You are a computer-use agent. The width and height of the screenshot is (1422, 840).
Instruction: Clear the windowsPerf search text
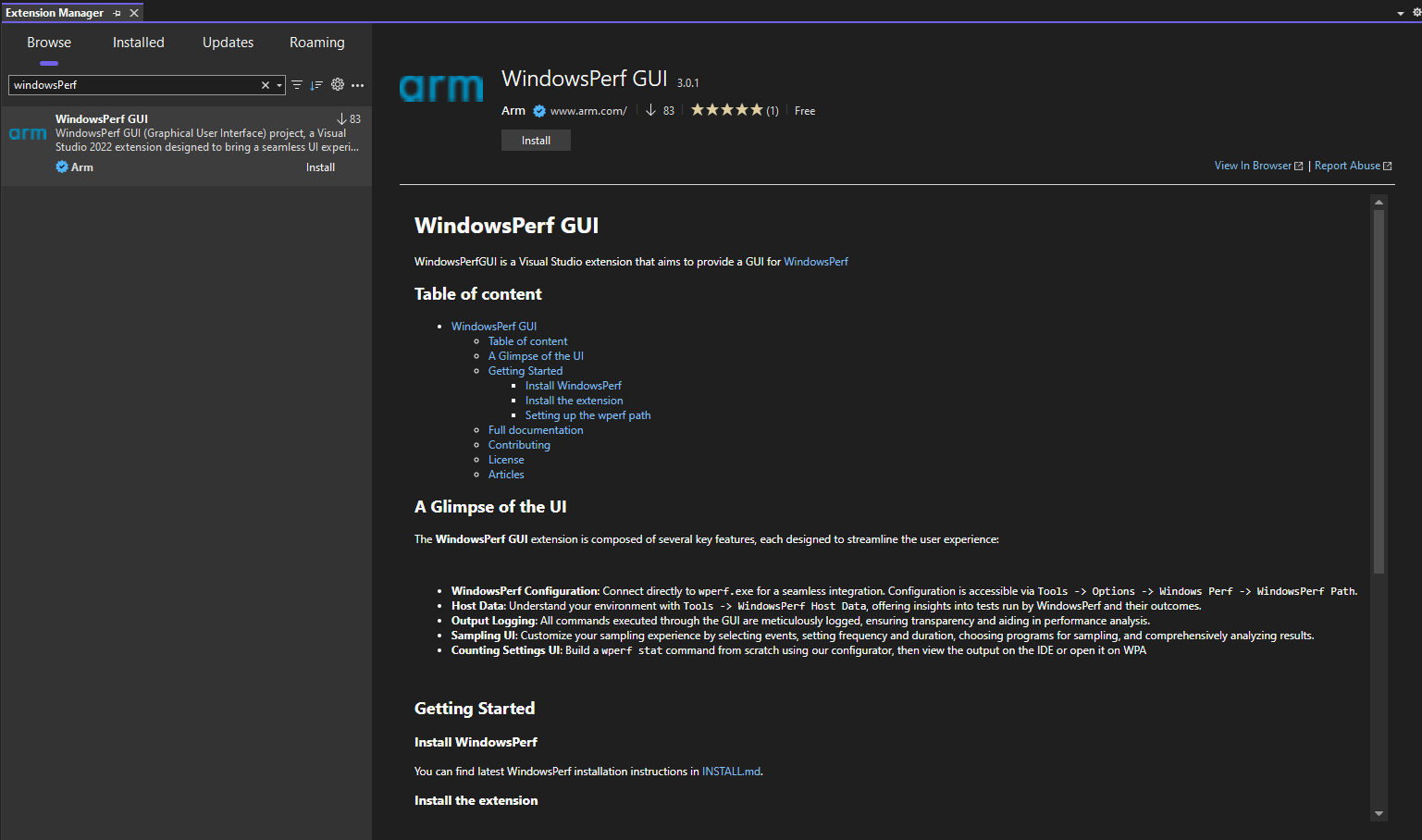click(x=266, y=85)
